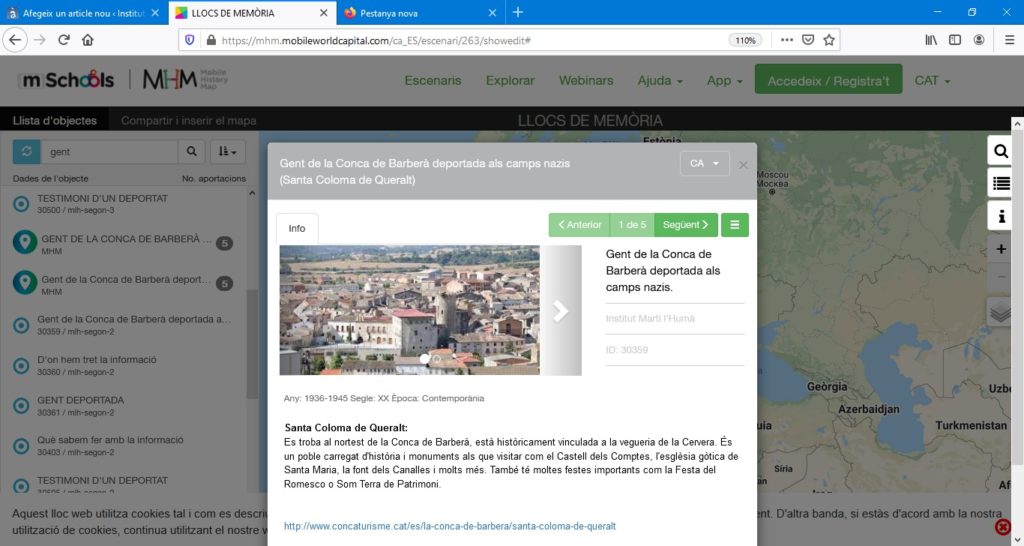1024x546 pixels.
Task: Expand the Ajuda menu
Action: point(660,80)
